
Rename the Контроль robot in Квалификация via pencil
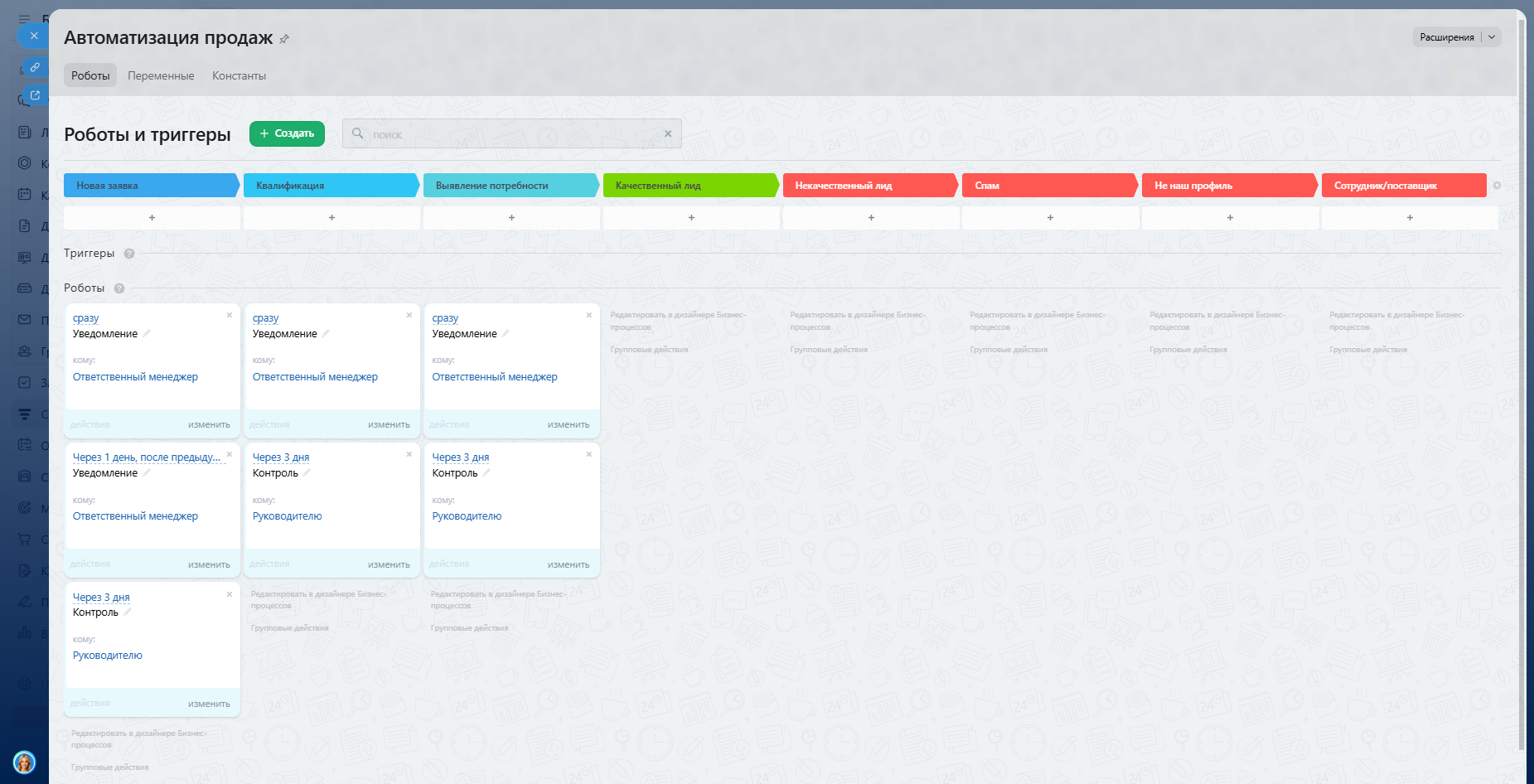(x=307, y=472)
